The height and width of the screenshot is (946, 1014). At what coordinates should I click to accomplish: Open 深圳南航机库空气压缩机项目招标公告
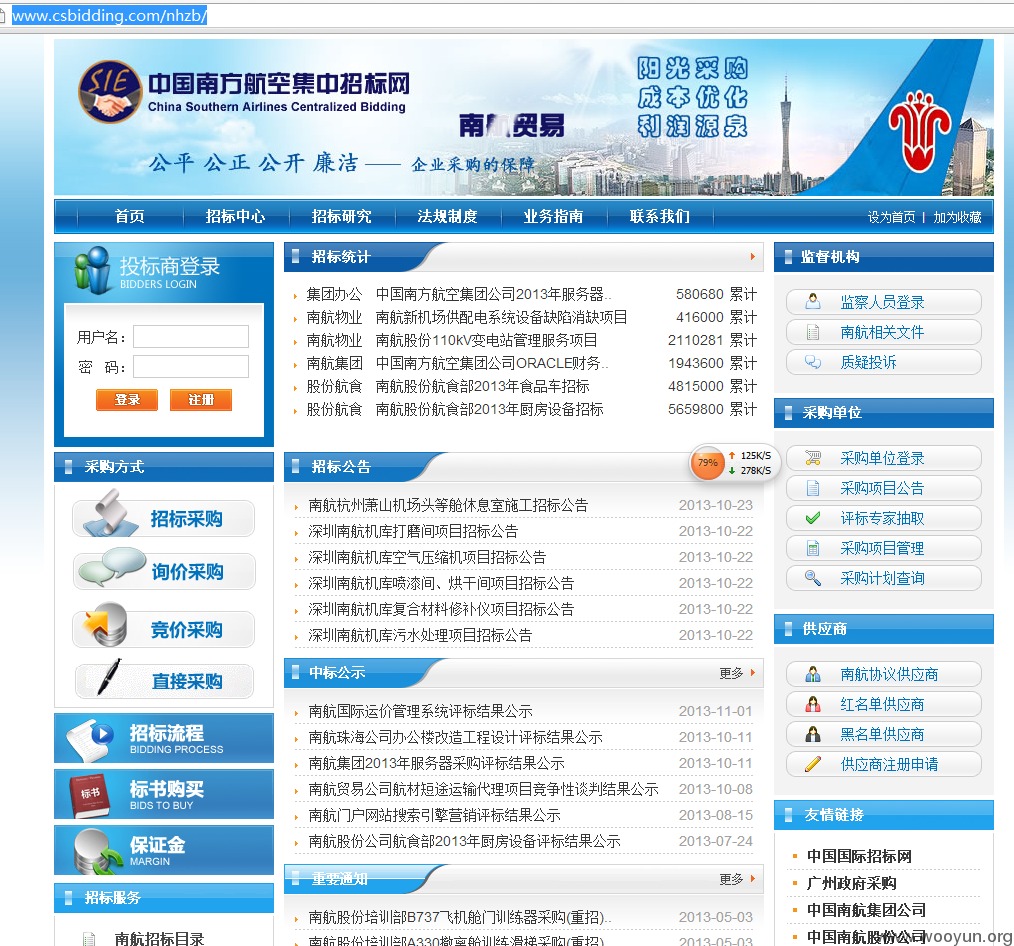pyautogui.click(x=427, y=557)
